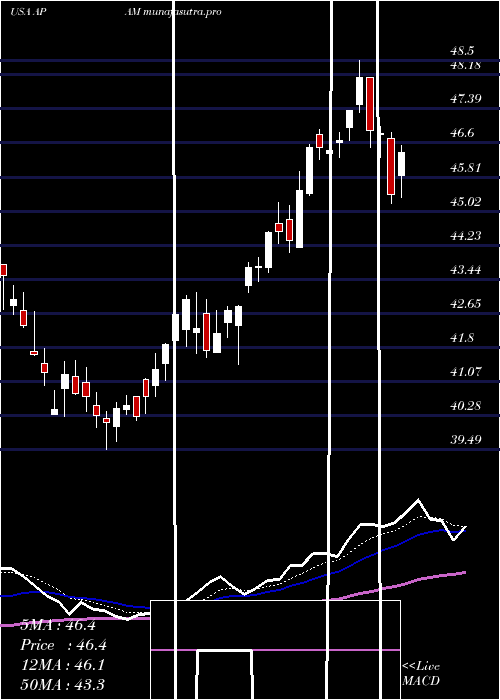The width and height of the screenshot is (500, 700).
Task: Click the 48.5 price axis label
Action: click(464, 51)
